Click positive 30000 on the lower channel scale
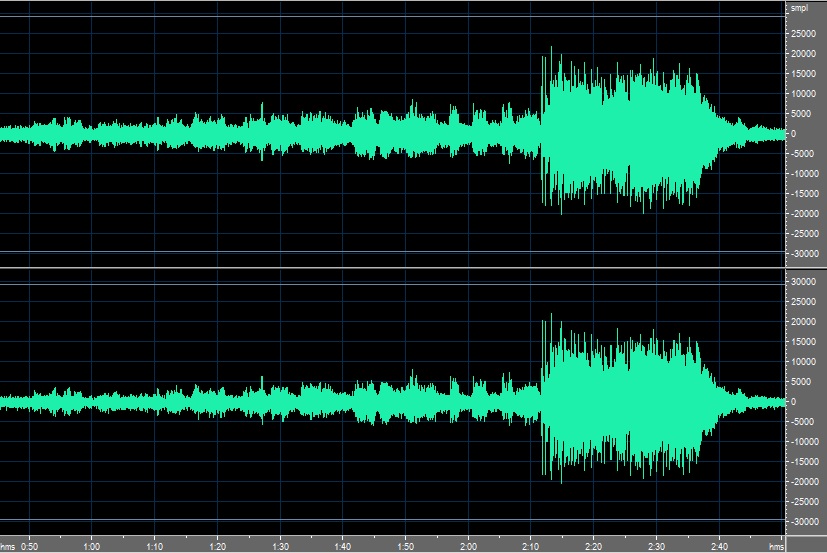Viewport: 827px width, 553px height. [803, 282]
